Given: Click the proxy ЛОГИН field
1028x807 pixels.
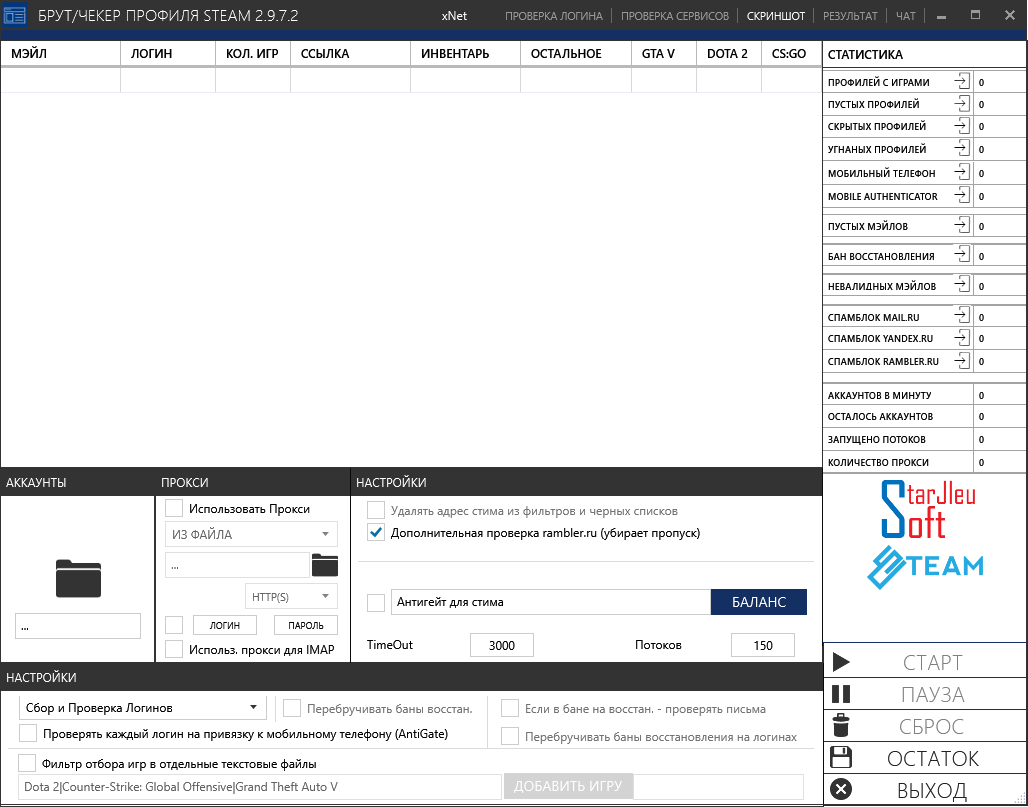Looking at the screenshot, I should pos(225,625).
